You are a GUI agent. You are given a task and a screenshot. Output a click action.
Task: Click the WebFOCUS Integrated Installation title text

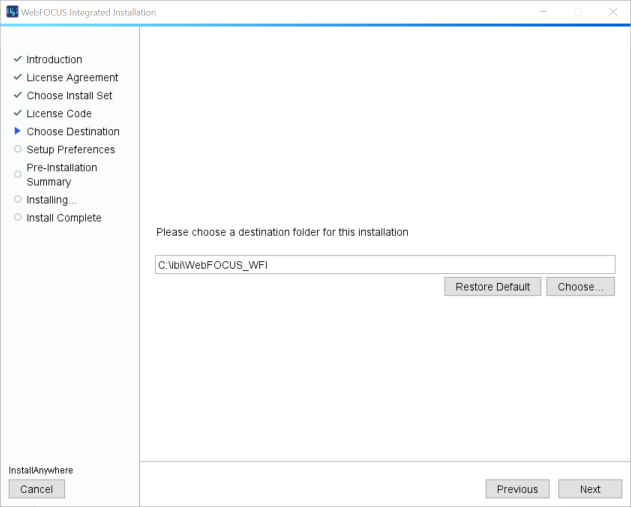click(x=88, y=12)
